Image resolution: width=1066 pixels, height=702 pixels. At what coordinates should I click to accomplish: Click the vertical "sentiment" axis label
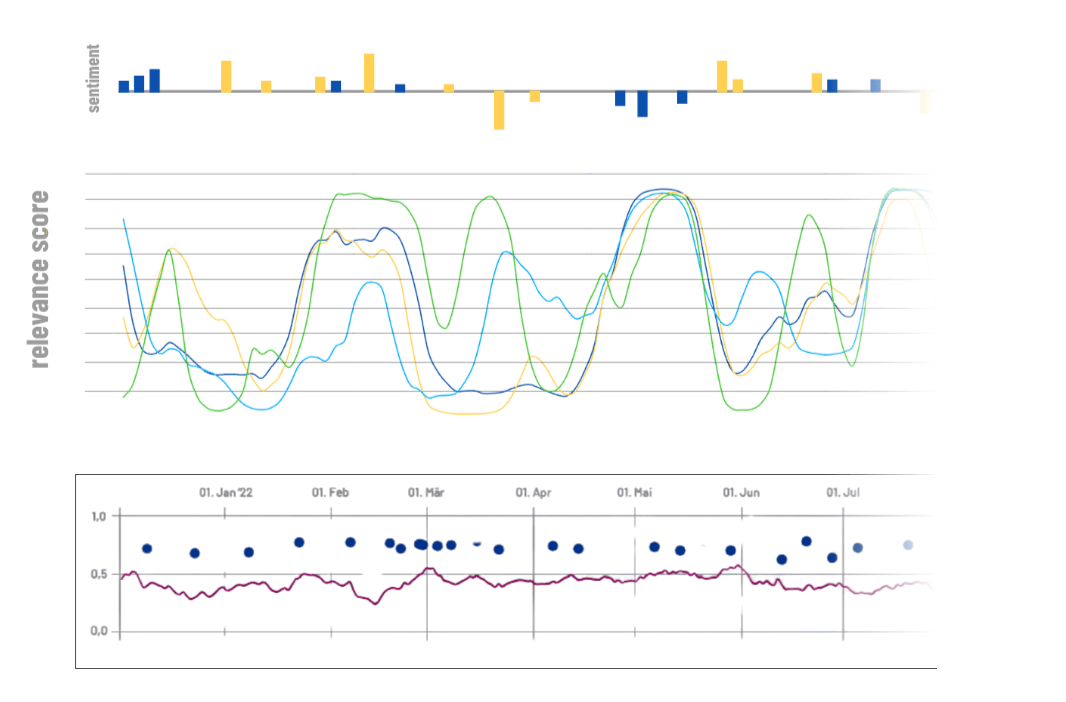[x=94, y=78]
